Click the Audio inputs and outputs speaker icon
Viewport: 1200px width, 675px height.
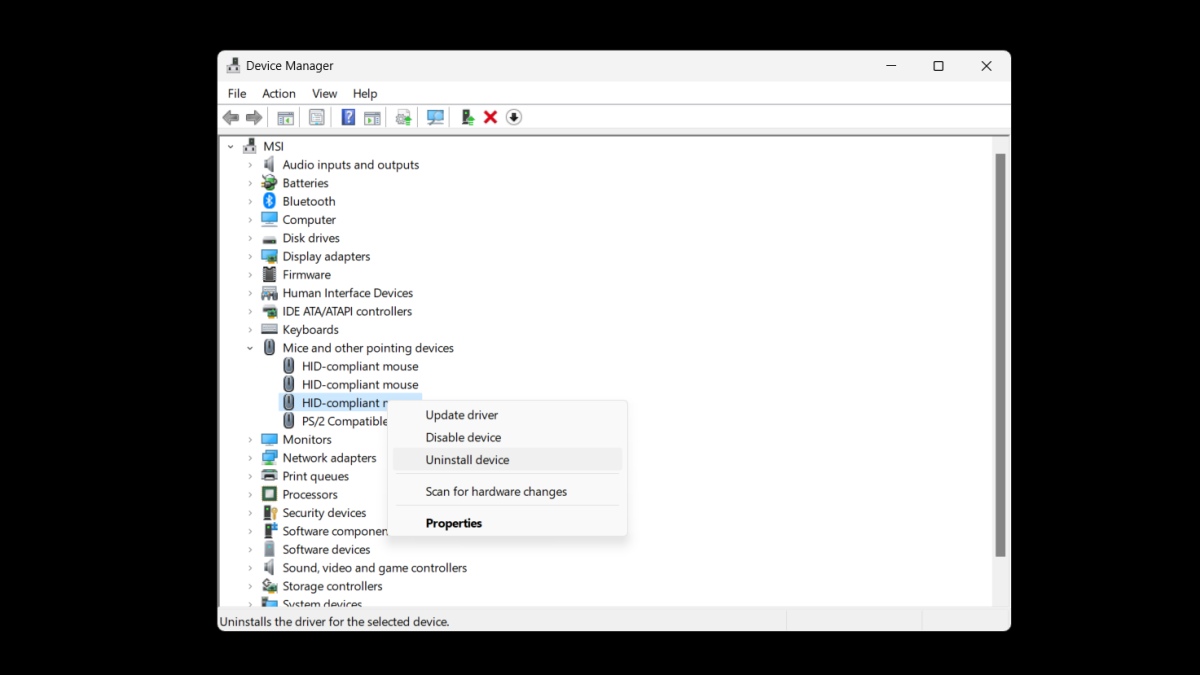tap(269, 165)
